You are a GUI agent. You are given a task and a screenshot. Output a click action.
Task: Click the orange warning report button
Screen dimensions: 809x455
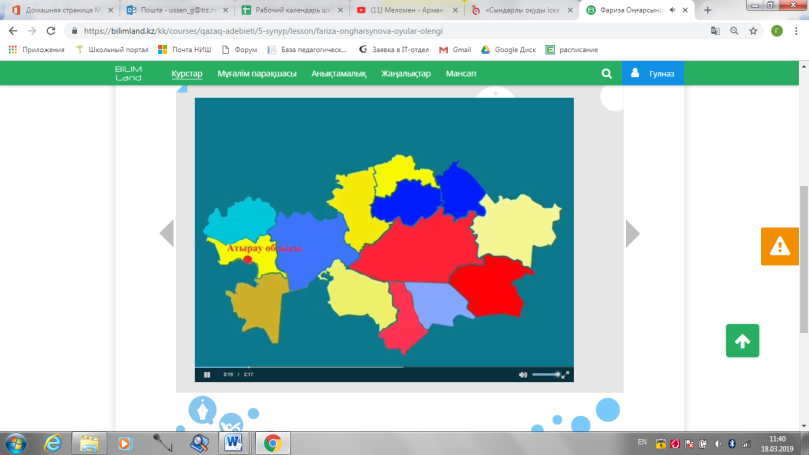pyautogui.click(x=780, y=246)
